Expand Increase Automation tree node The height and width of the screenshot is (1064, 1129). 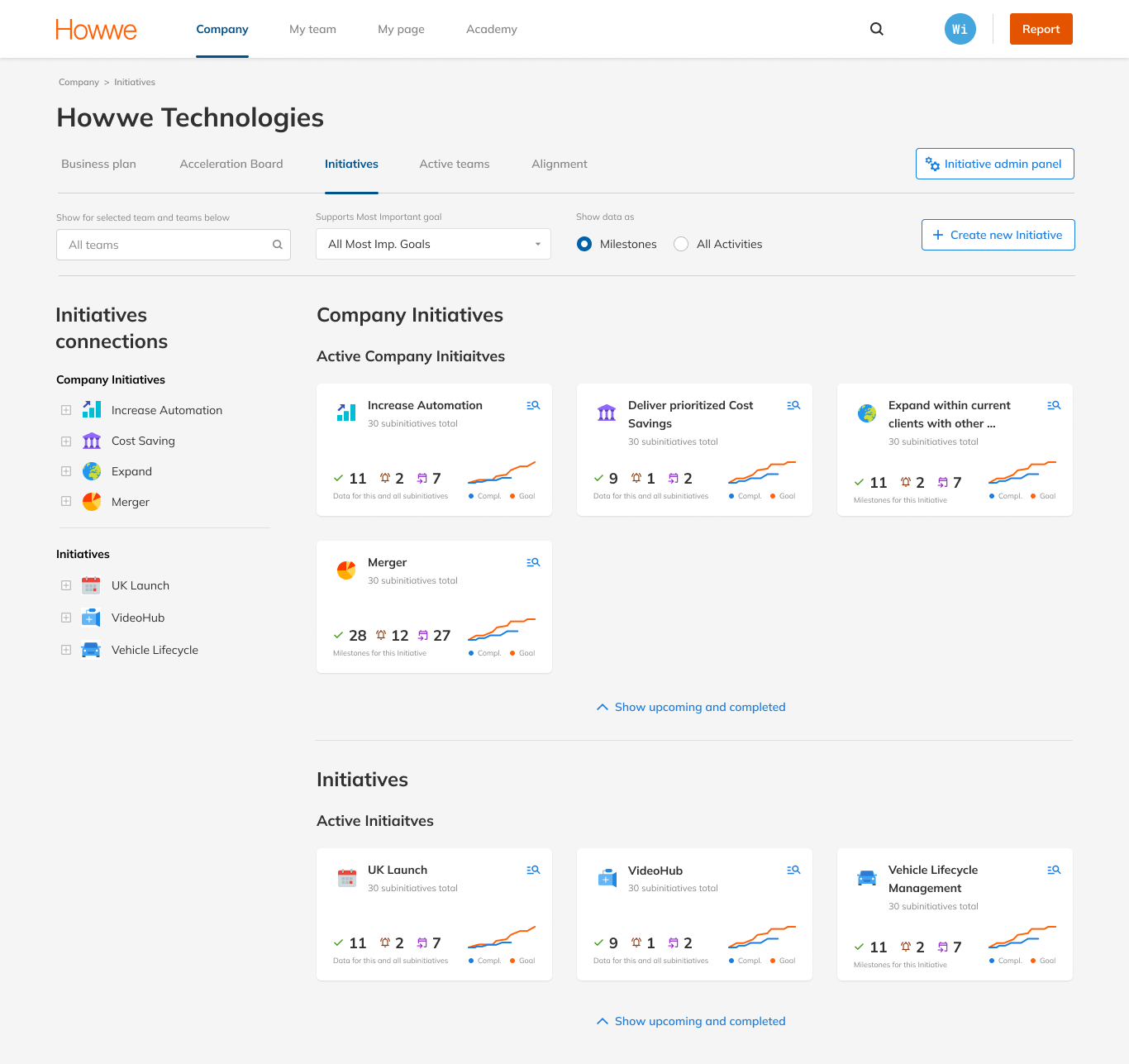(x=66, y=410)
